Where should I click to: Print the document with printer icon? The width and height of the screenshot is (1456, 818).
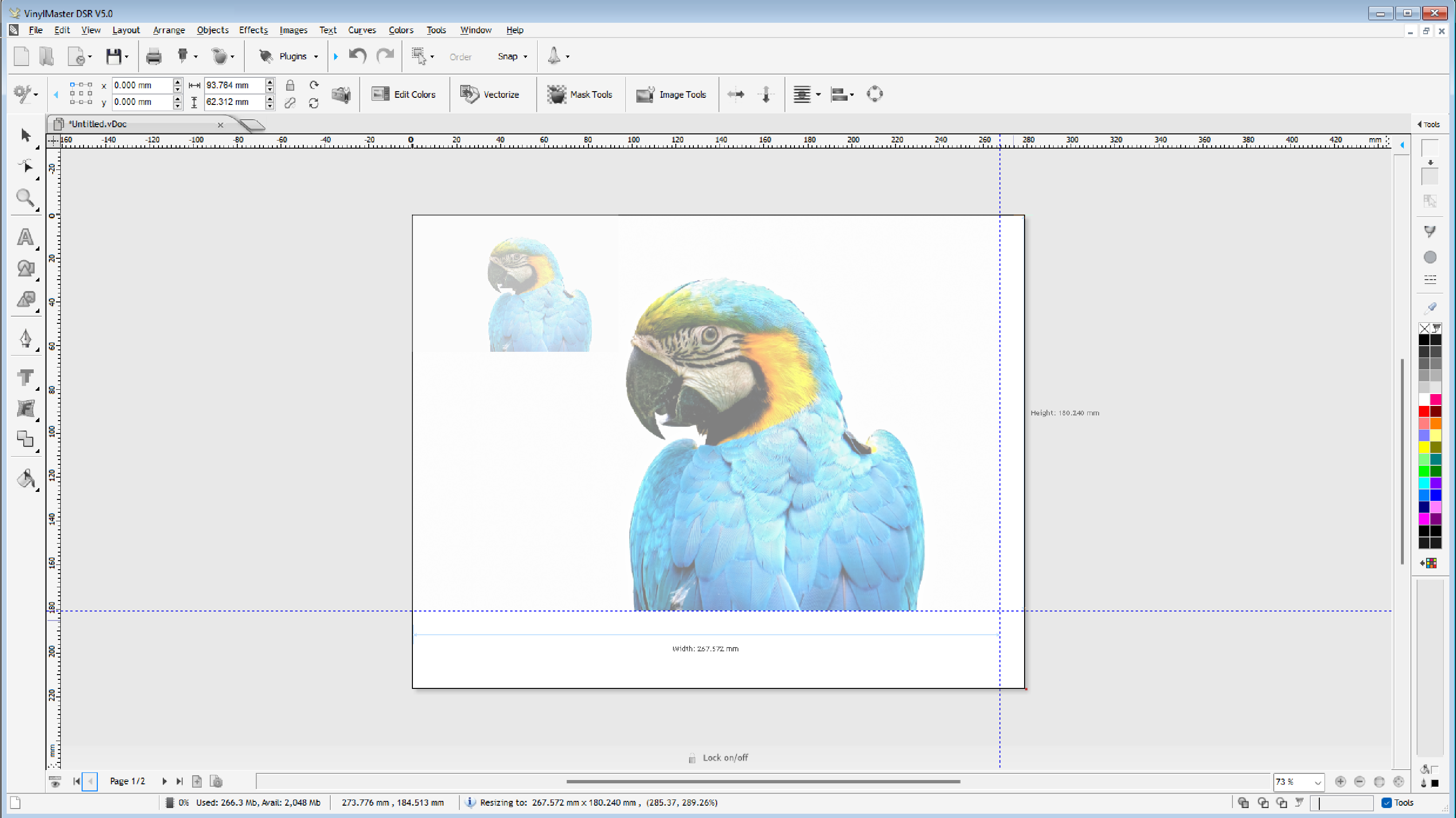pos(154,56)
